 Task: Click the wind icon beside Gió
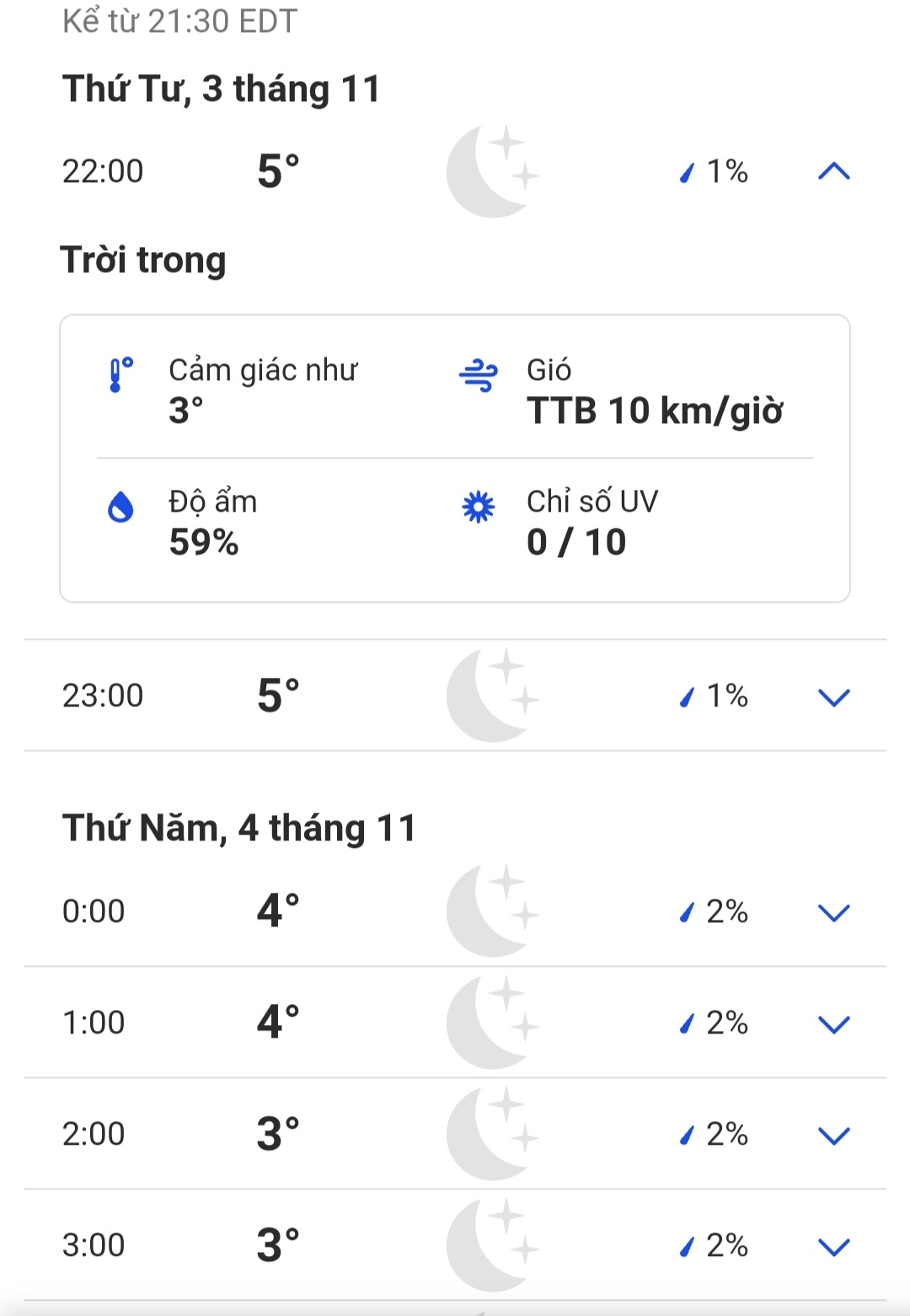pos(478,375)
